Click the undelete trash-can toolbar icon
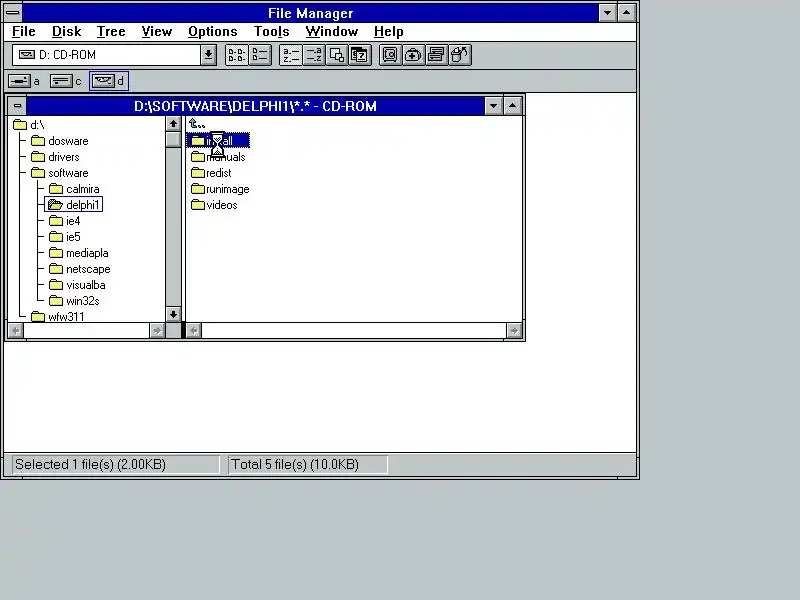The height and width of the screenshot is (600, 800). [x=459, y=55]
